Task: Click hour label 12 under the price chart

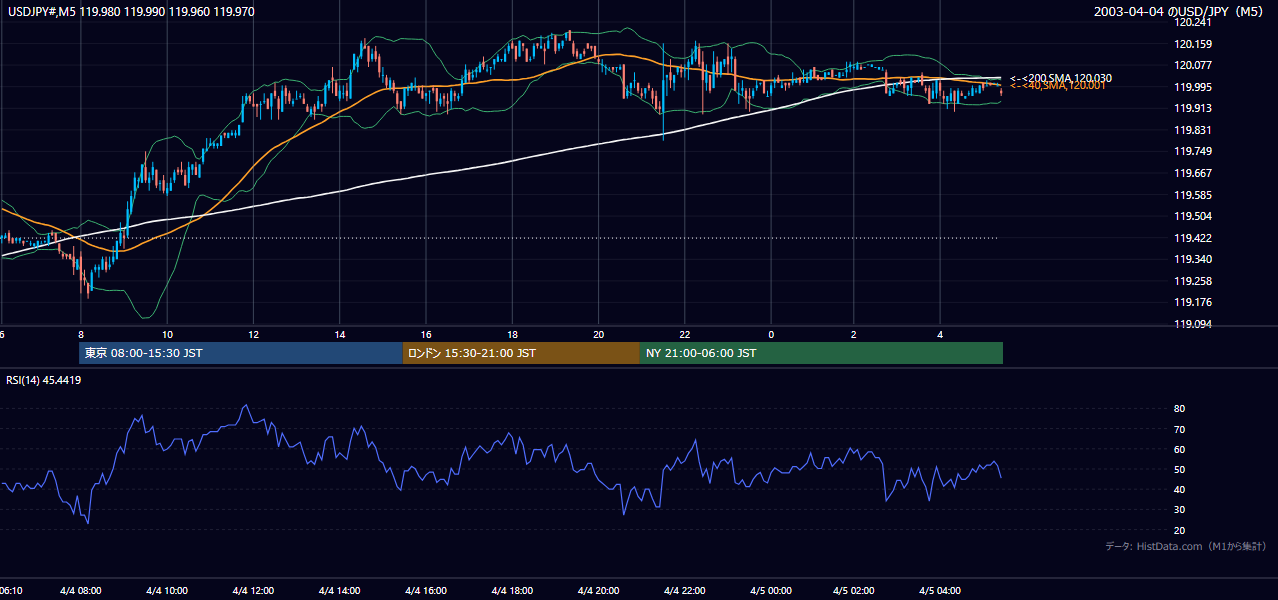Action: pyautogui.click(x=253, y=334)
